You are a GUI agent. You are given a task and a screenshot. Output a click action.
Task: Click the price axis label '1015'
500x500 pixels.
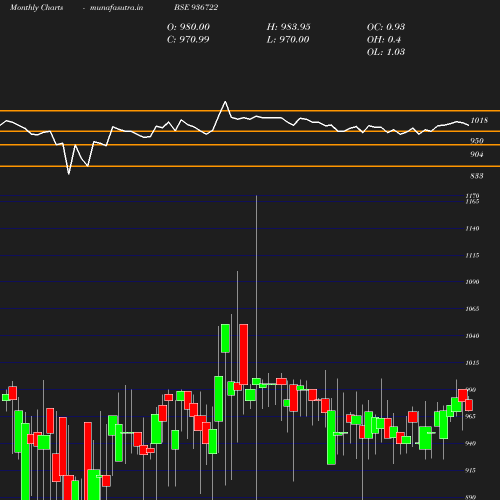[472, 363]
